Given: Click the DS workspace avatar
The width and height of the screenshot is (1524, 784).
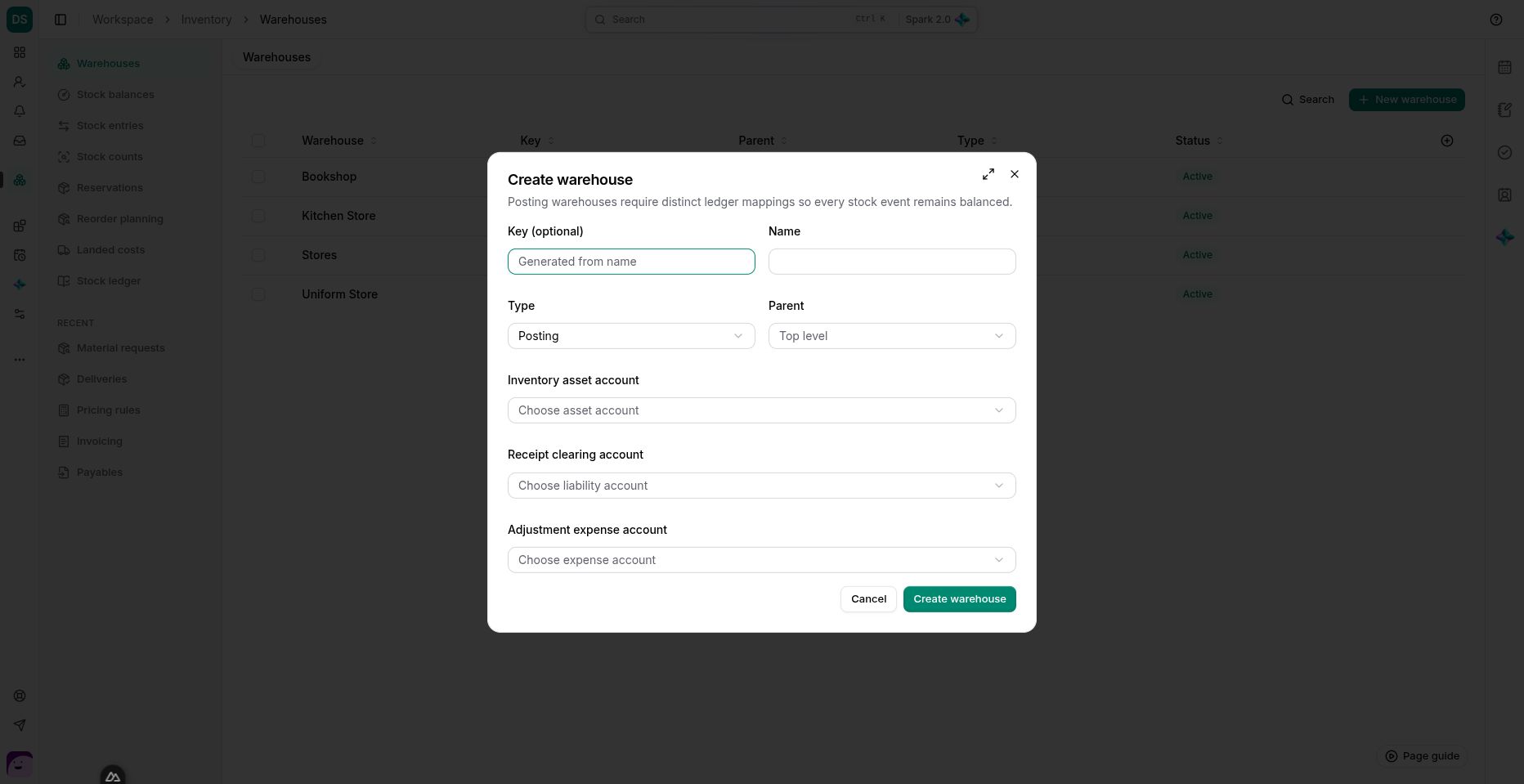Looking at the screenshot, I should pyautogui.click(x=20, y=20).
